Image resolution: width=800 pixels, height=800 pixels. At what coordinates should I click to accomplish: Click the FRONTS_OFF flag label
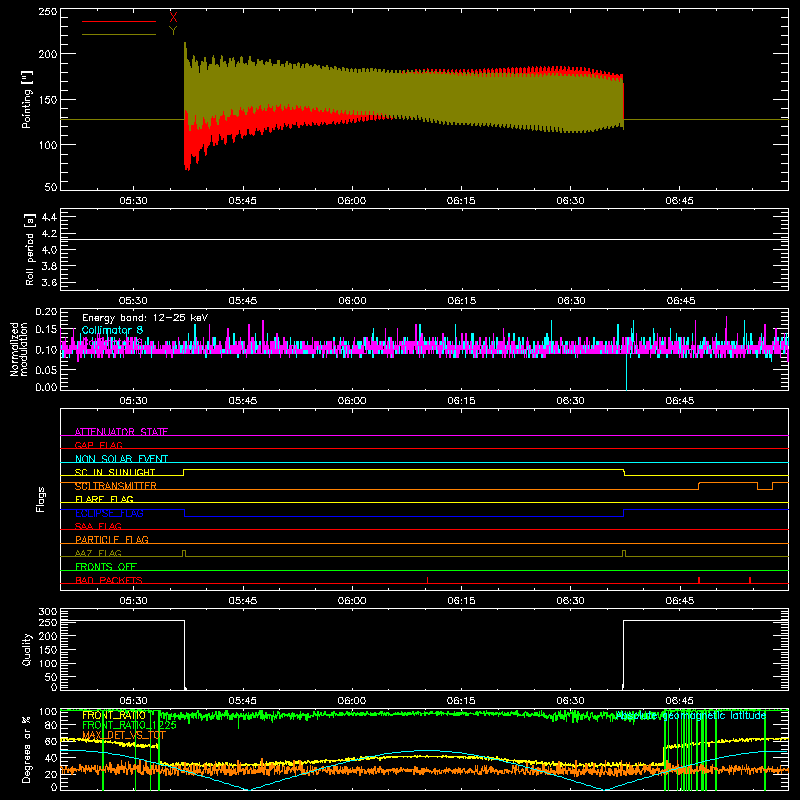click(x=106, y=566)
